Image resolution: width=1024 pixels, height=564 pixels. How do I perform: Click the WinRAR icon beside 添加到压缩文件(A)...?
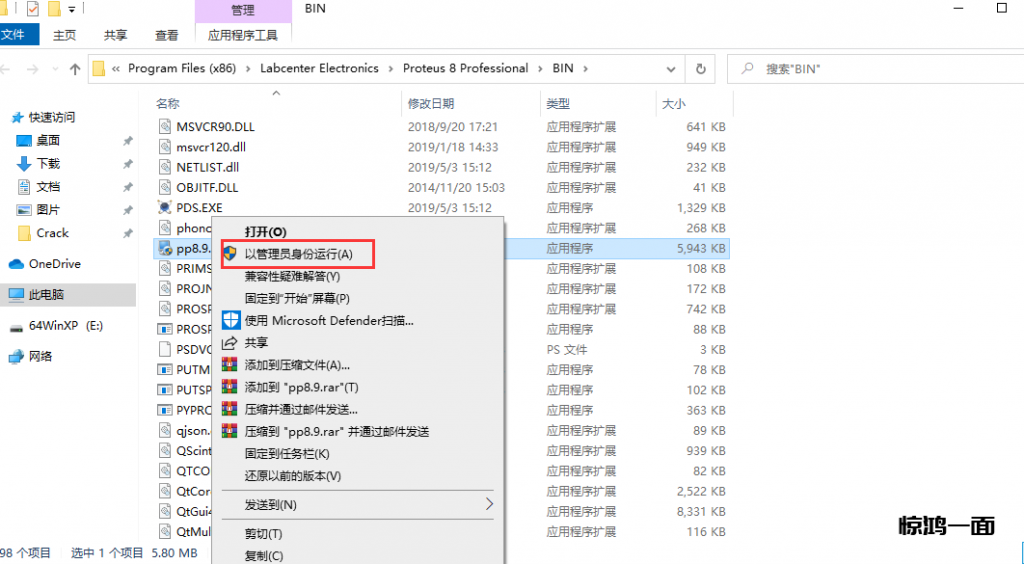230,365
